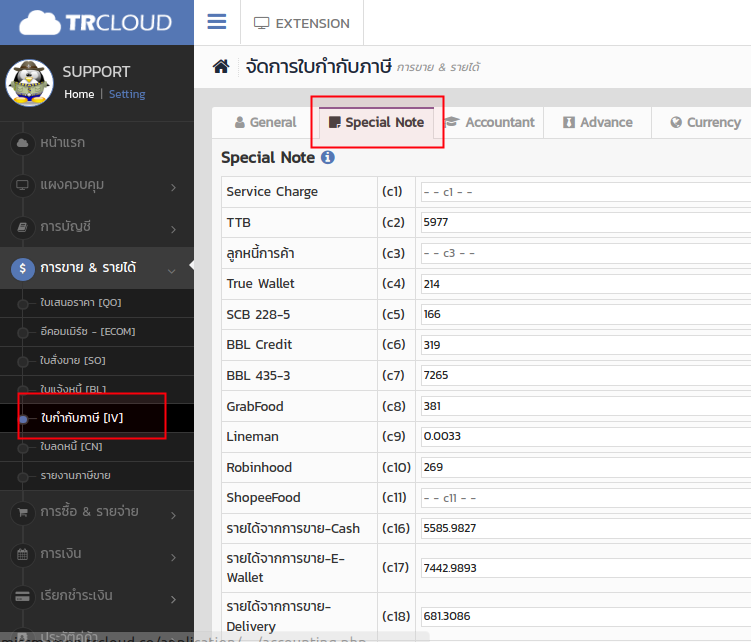Click the Special Note info icon
Image resolution: width=751 pixels, height=642 pixels.
click(x=328, y=157)
